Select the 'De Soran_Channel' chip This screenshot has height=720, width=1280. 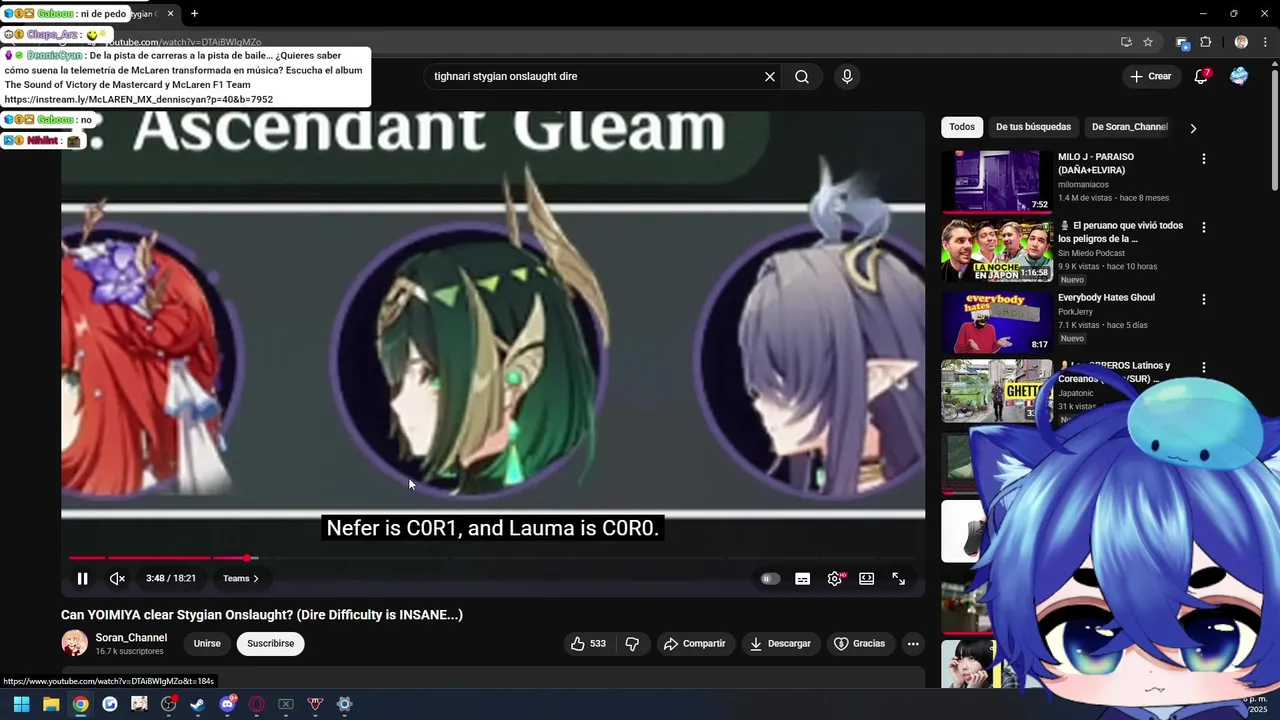1130,127
